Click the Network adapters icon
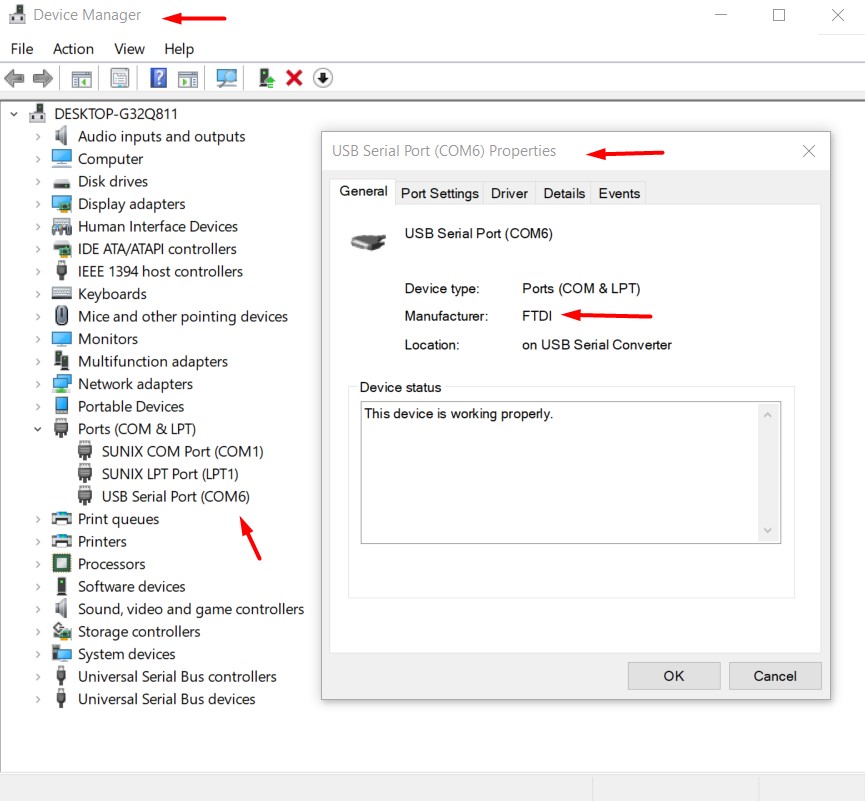Screen dimensions: 865x801 (x=61, y=383)
